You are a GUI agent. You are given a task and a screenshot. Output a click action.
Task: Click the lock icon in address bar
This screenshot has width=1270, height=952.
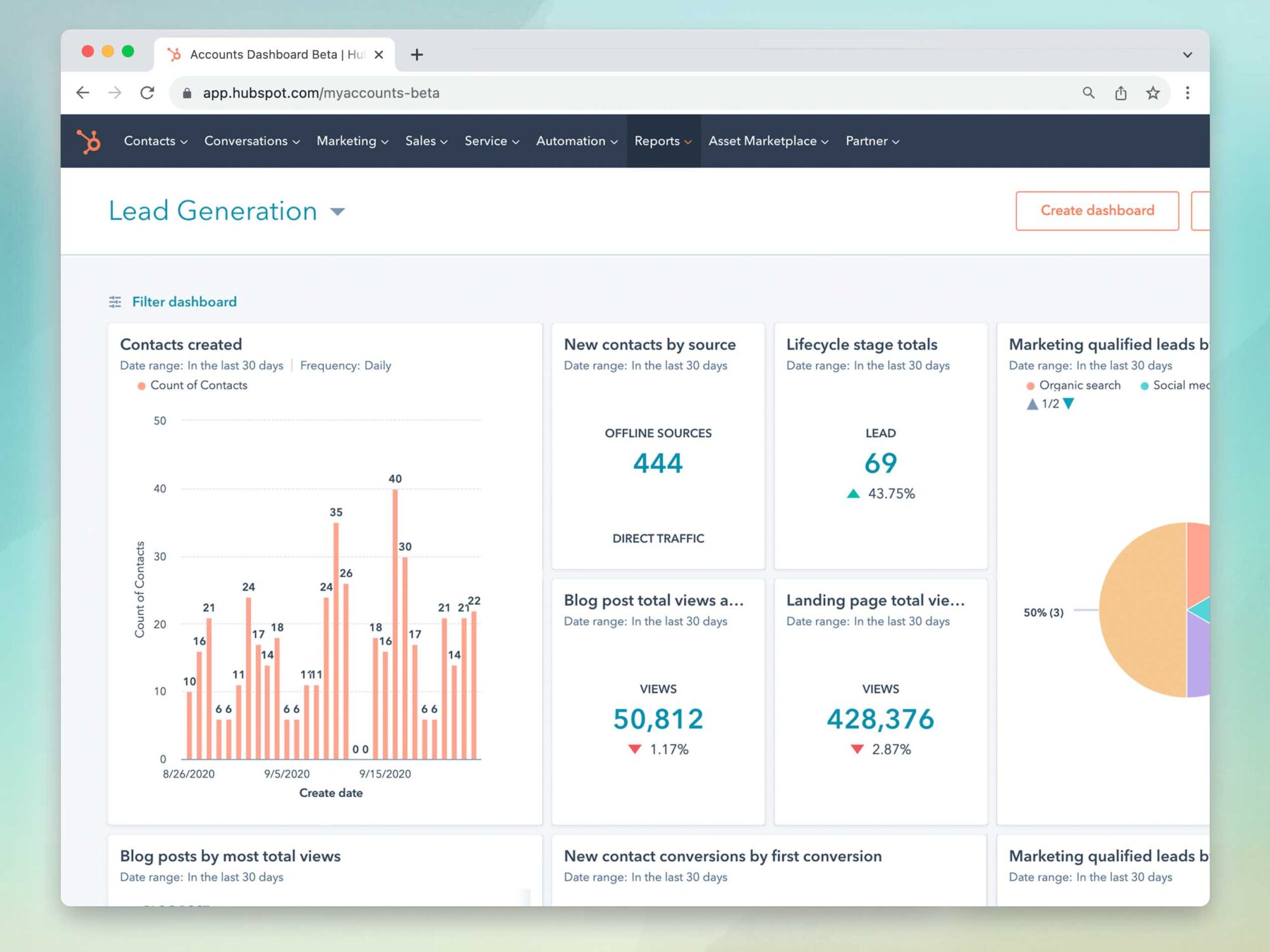click(187, 93)
